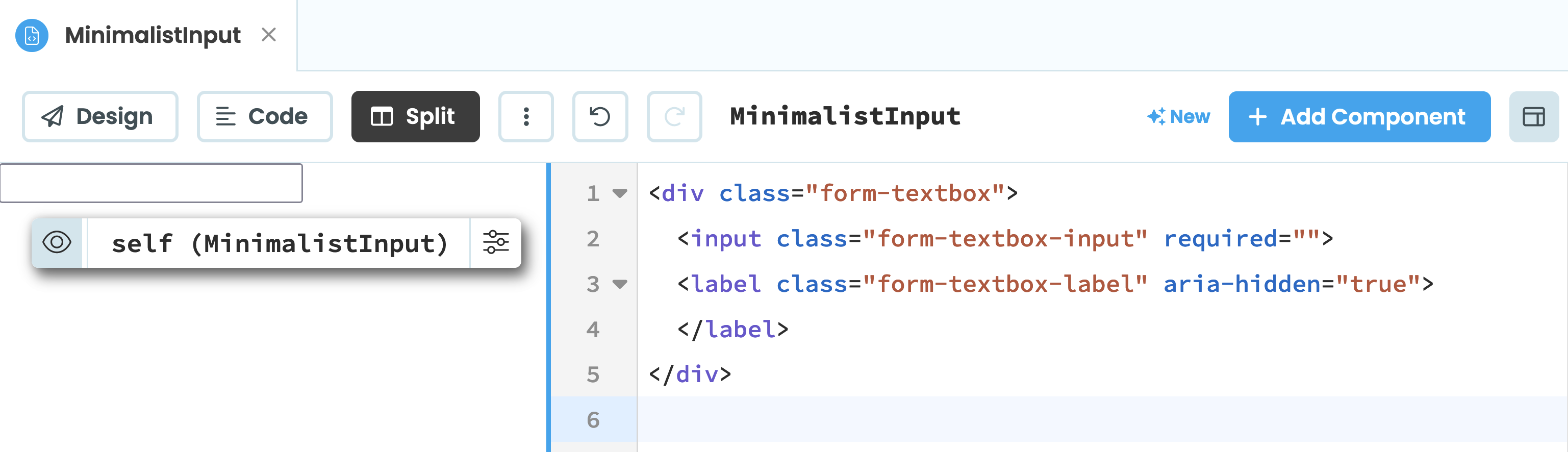
Task: Undo the last change
Action: point(599,116)
